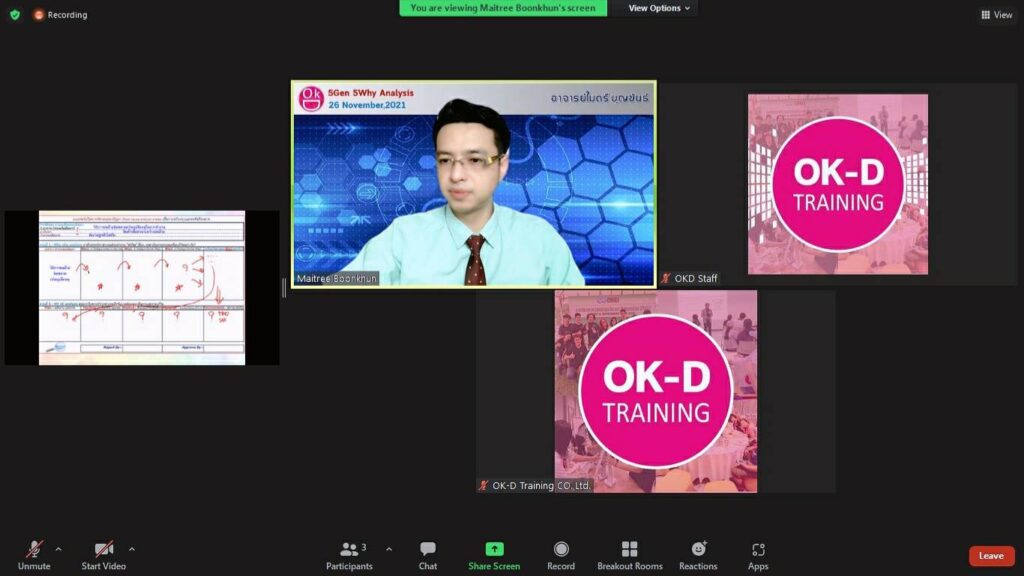This screenshot has height=576, width=1024.
Task: Click the green encryption shield icon
Action: coord(15,14)
